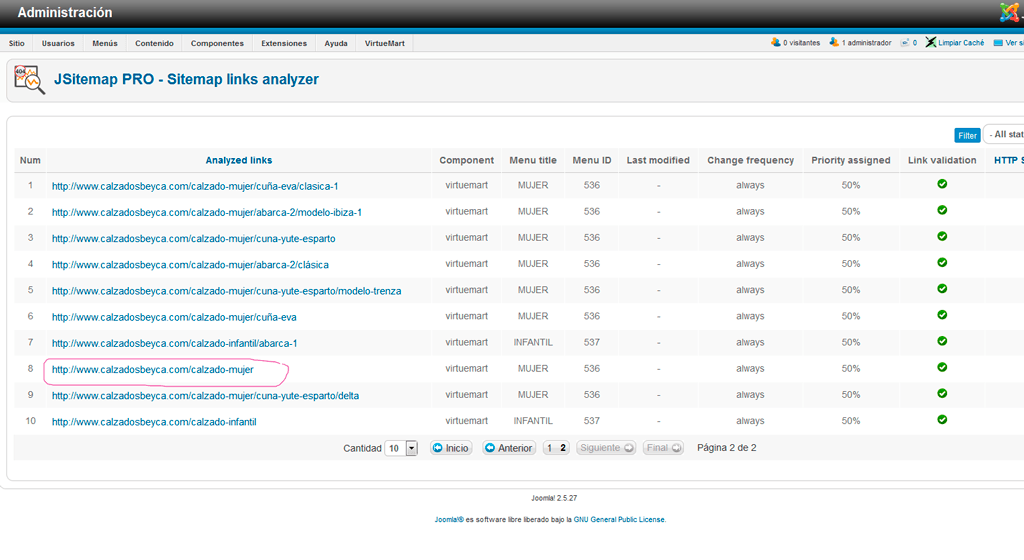Open the Sitio menu
The image size is (1024, 560).
point(16,43)
